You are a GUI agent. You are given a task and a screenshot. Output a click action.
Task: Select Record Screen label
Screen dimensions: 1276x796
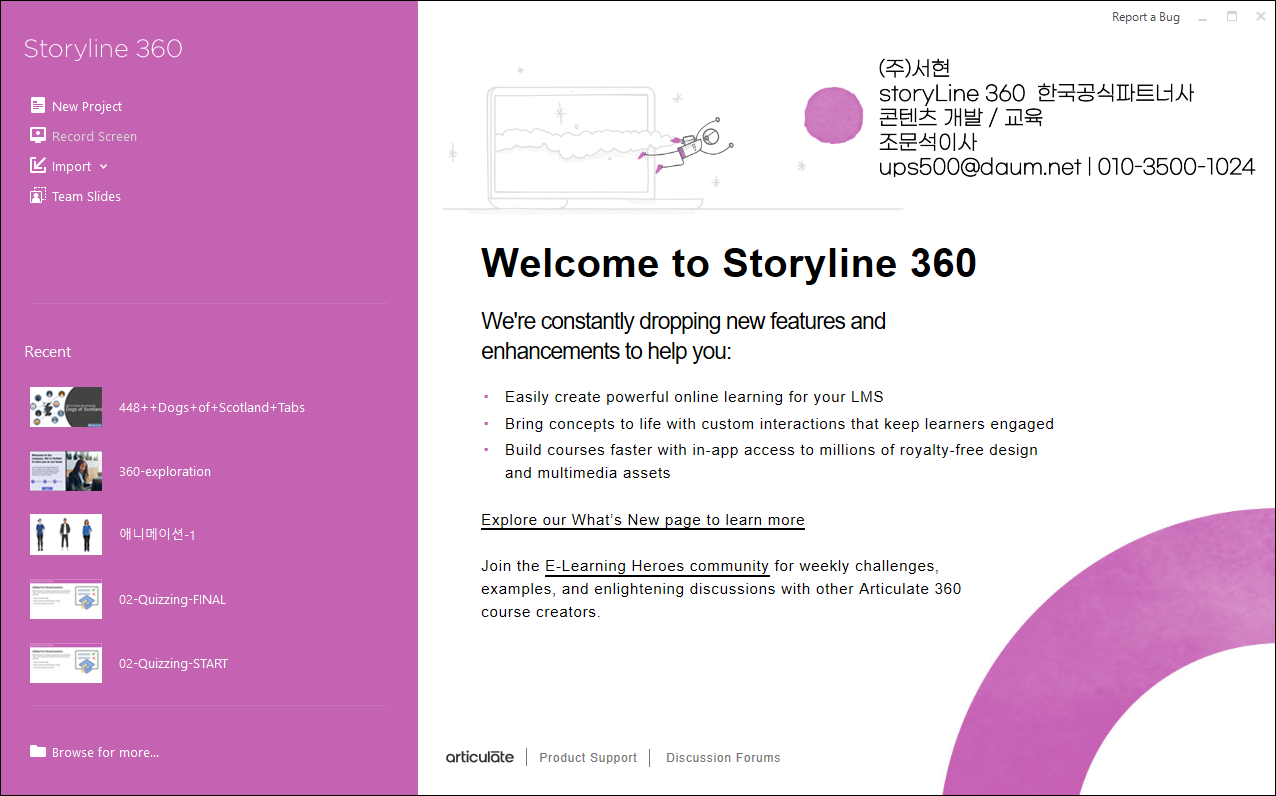(x=94, y=137)
